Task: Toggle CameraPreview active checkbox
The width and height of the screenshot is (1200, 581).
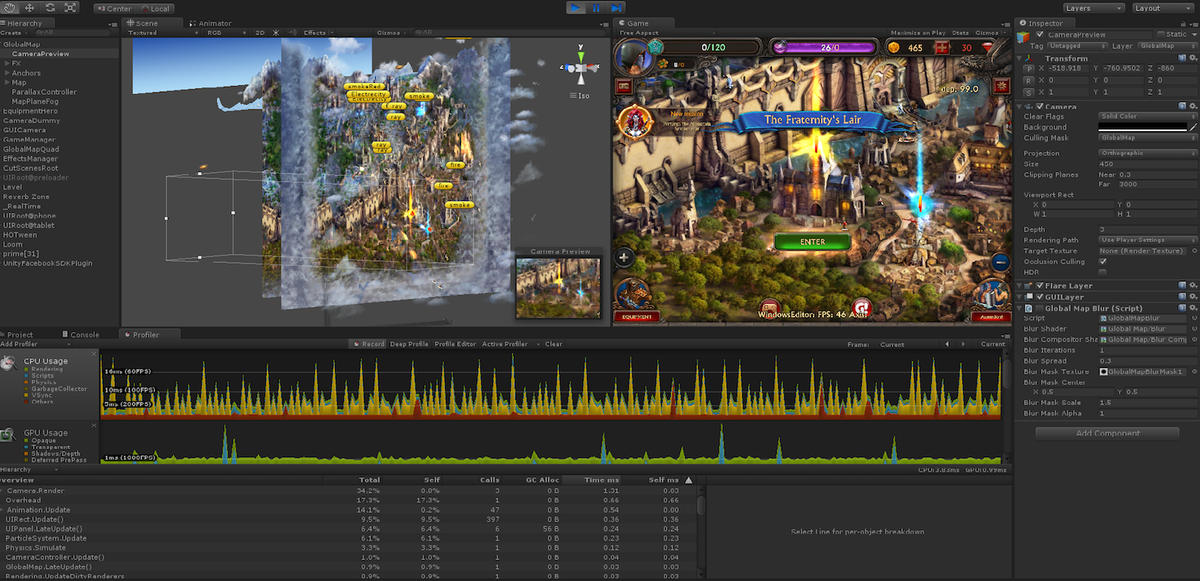Action: pyautogui.click(x=1040, y=36)
